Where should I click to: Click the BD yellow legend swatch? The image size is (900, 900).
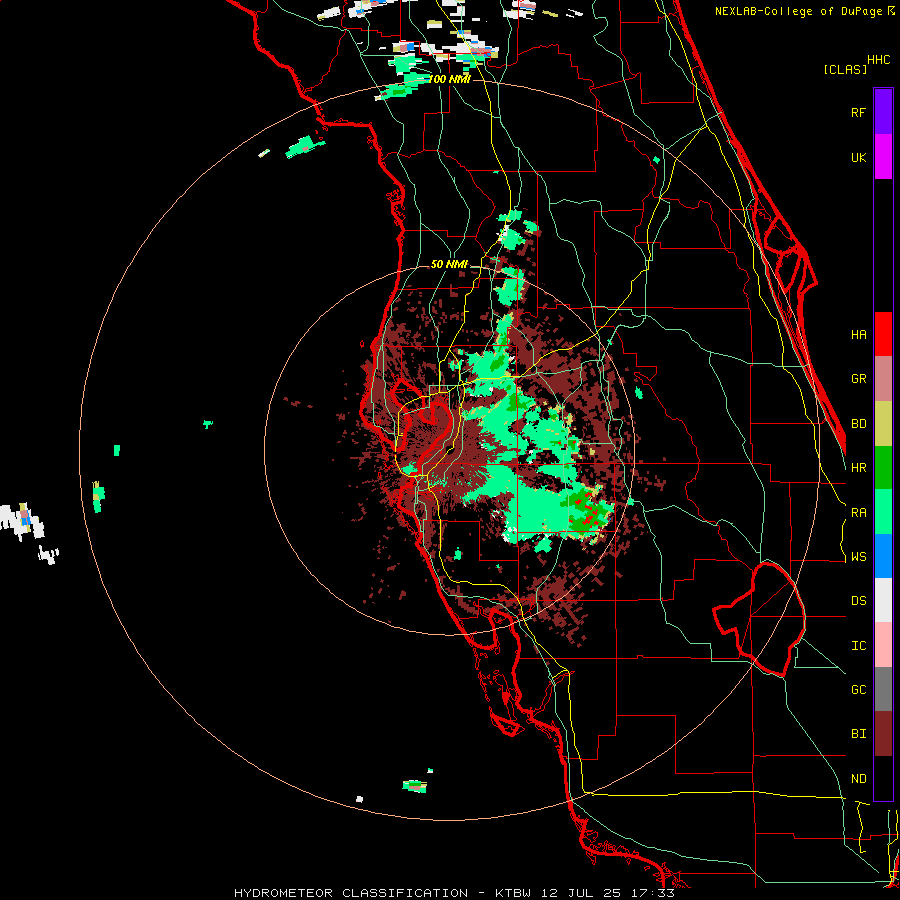pos(883,424)
